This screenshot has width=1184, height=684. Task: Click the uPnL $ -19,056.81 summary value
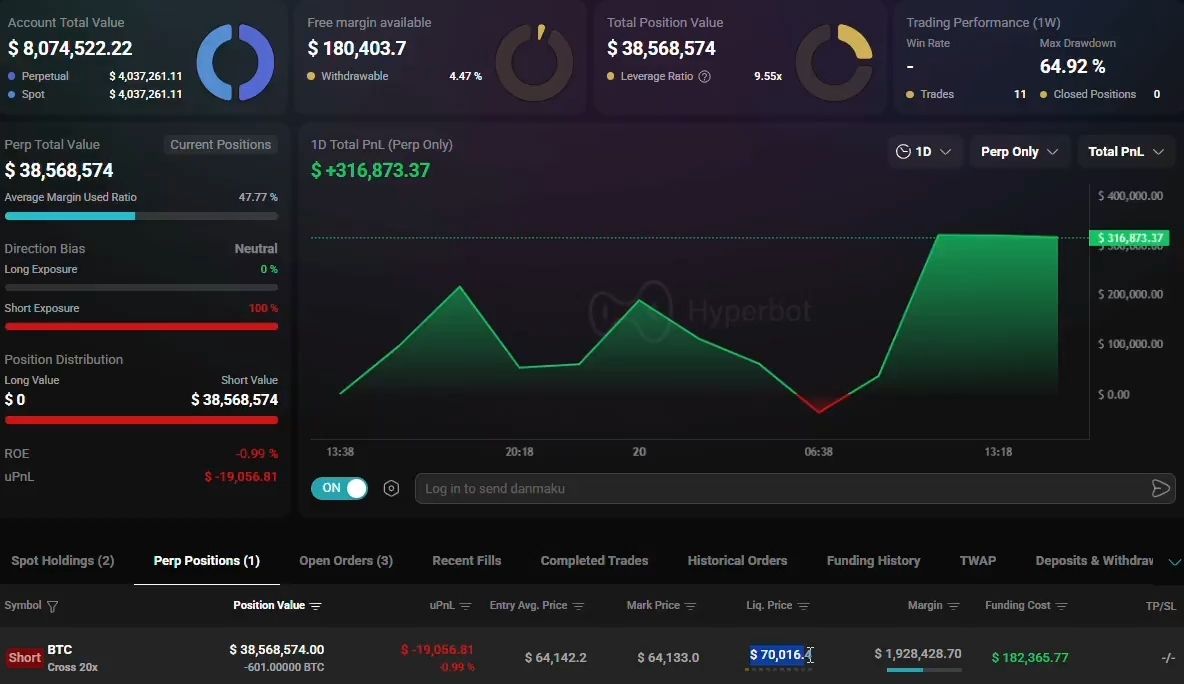(x=241, y=477)
